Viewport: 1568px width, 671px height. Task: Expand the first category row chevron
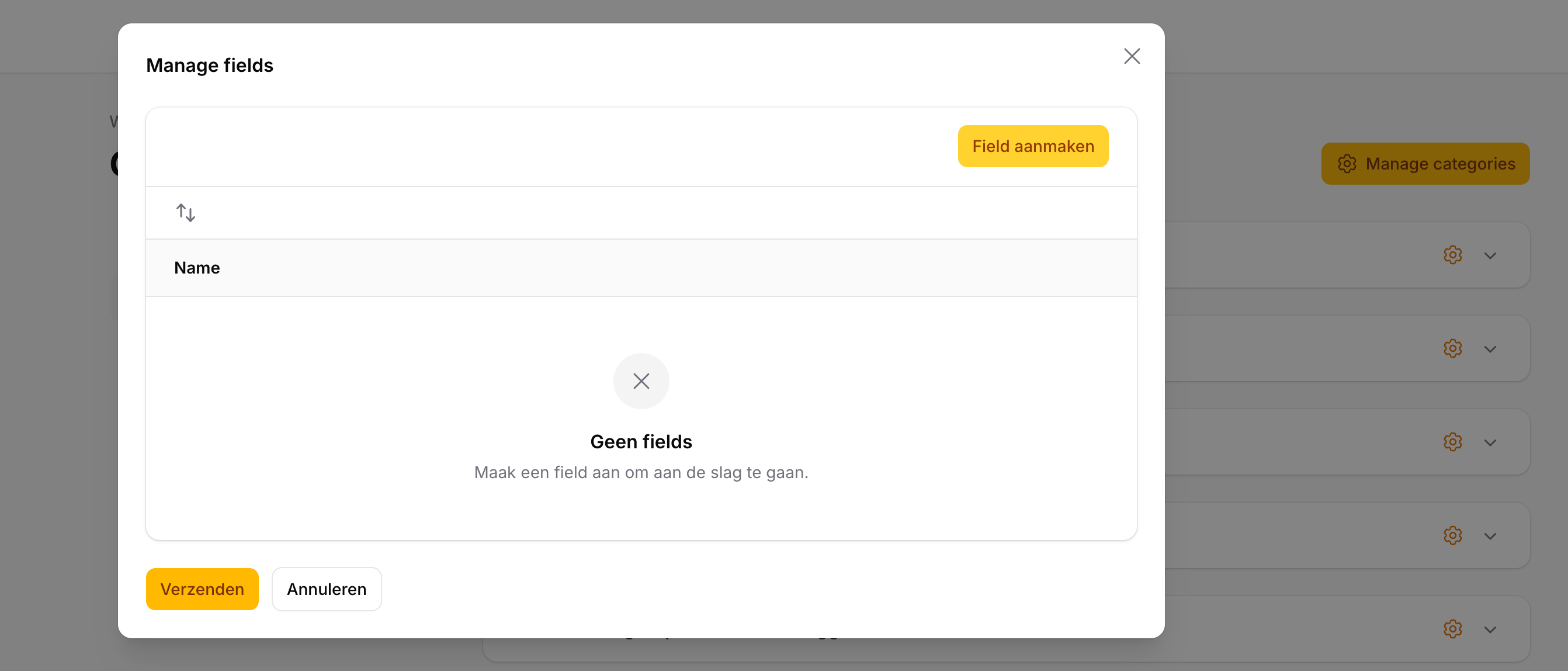(x=1490, y=256)
